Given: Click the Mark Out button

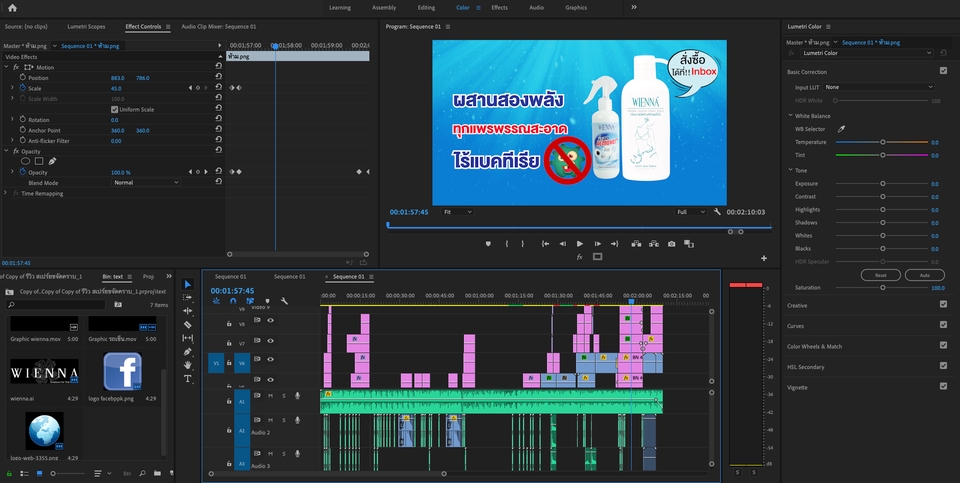Looking at the screenshot, I should [x=522, y=244].
